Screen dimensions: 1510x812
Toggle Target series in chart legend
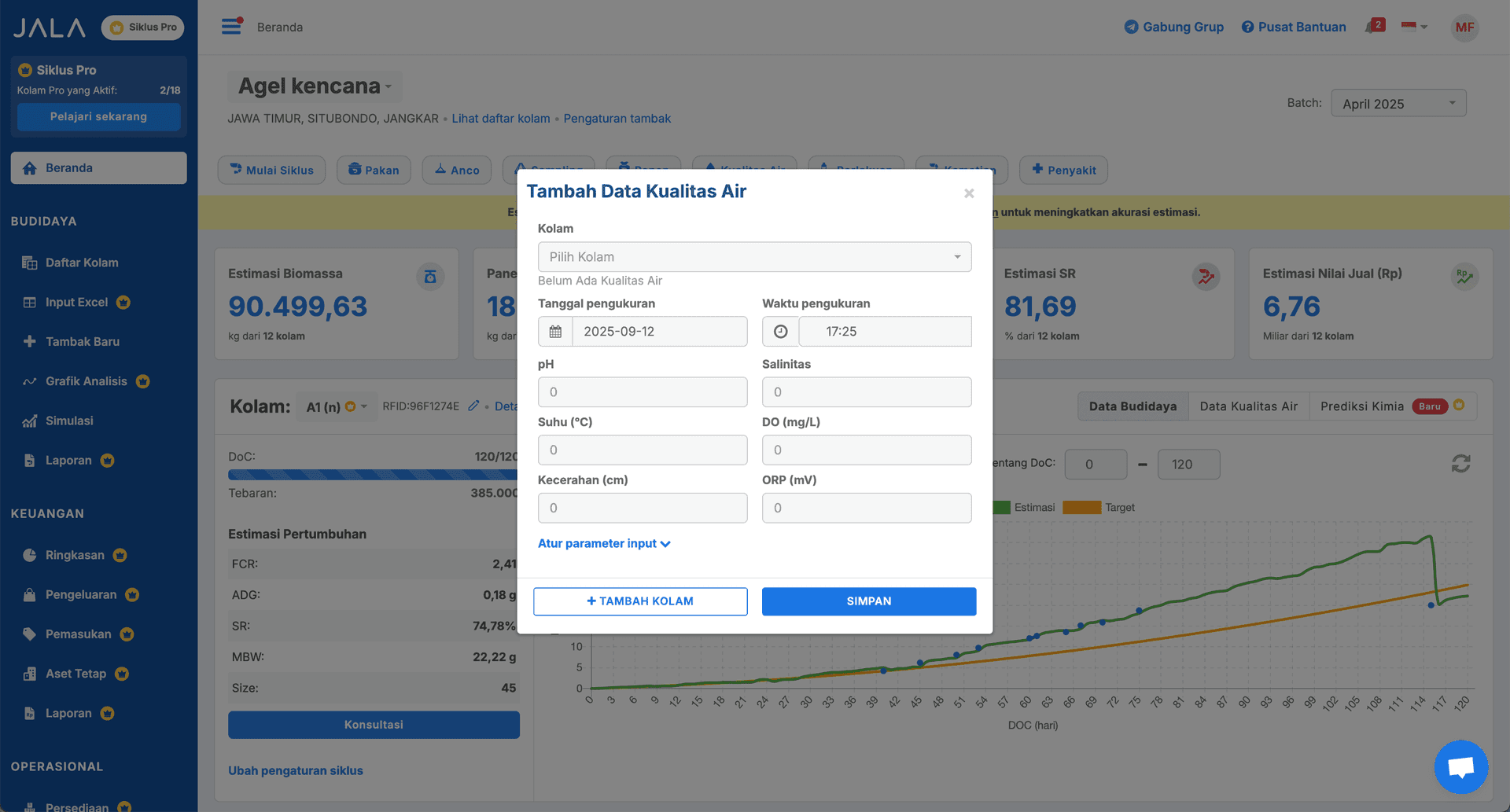click(1099, 508)
